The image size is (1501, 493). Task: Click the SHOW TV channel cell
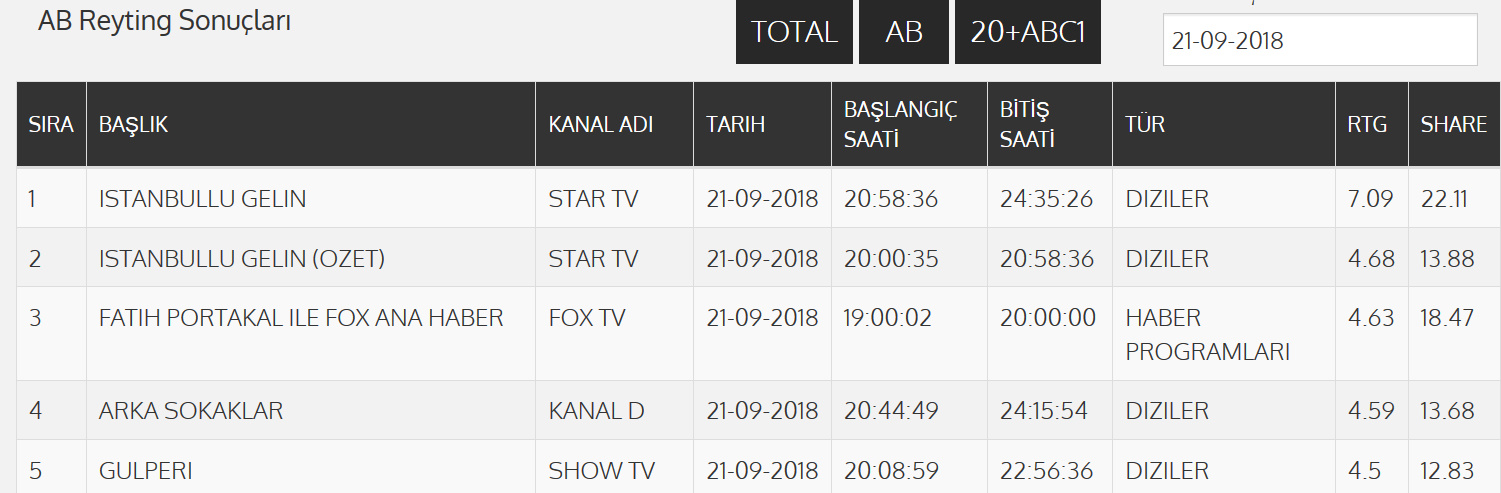click(601, 471)
